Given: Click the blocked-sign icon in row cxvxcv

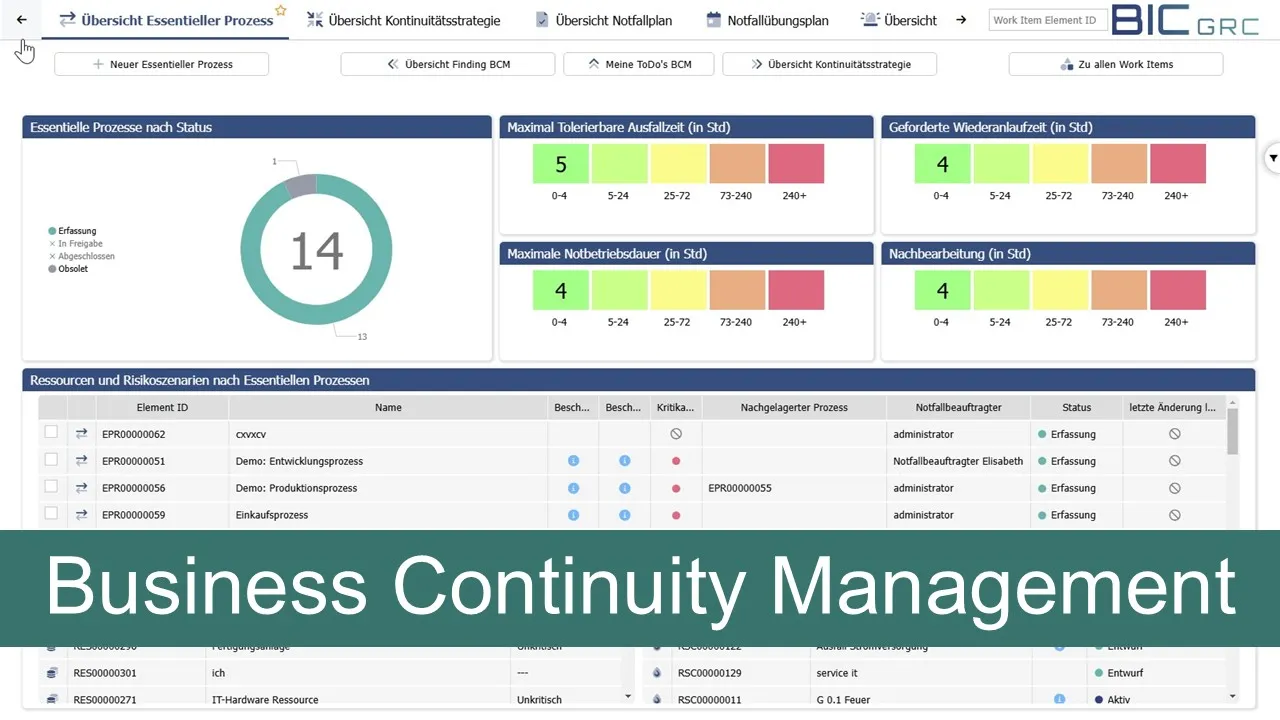Looking at the screenshot, I should (675, 434).
